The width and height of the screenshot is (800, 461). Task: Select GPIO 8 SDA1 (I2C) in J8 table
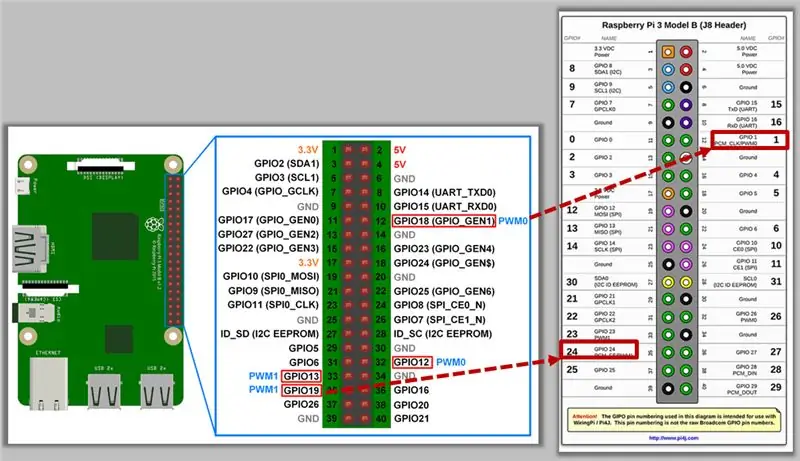[x=607, y=69]
